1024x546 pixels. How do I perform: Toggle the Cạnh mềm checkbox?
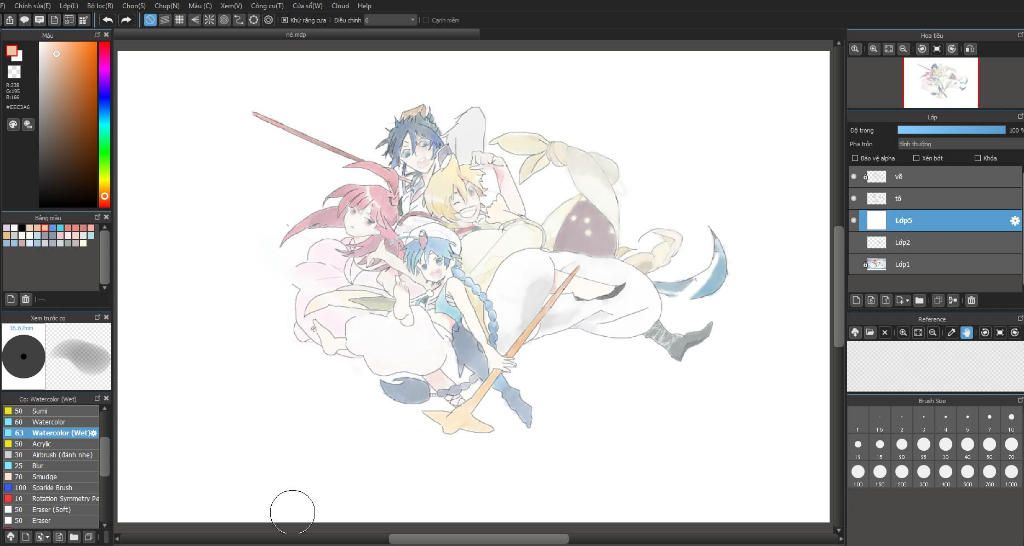(x=426, y=20)
